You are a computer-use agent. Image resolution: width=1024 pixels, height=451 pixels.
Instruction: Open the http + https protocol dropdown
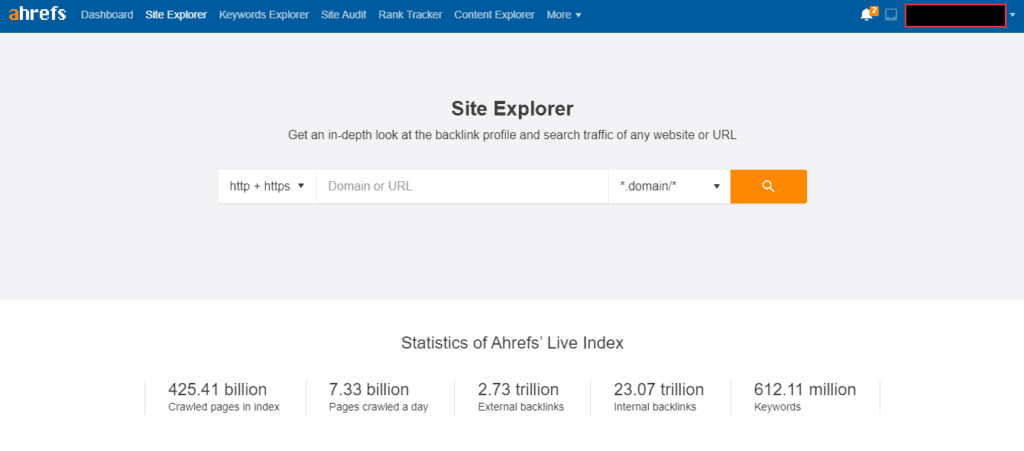pos(267,186)
